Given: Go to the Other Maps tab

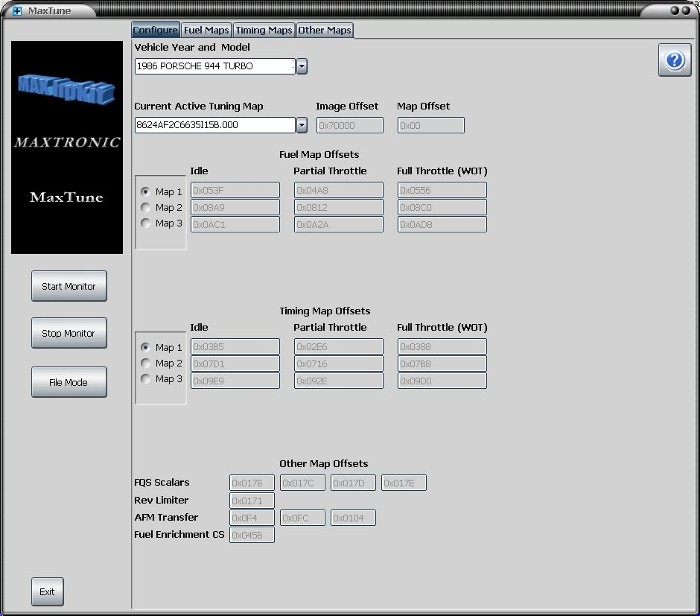Looking at the screenshot, I should pos(325,30).
